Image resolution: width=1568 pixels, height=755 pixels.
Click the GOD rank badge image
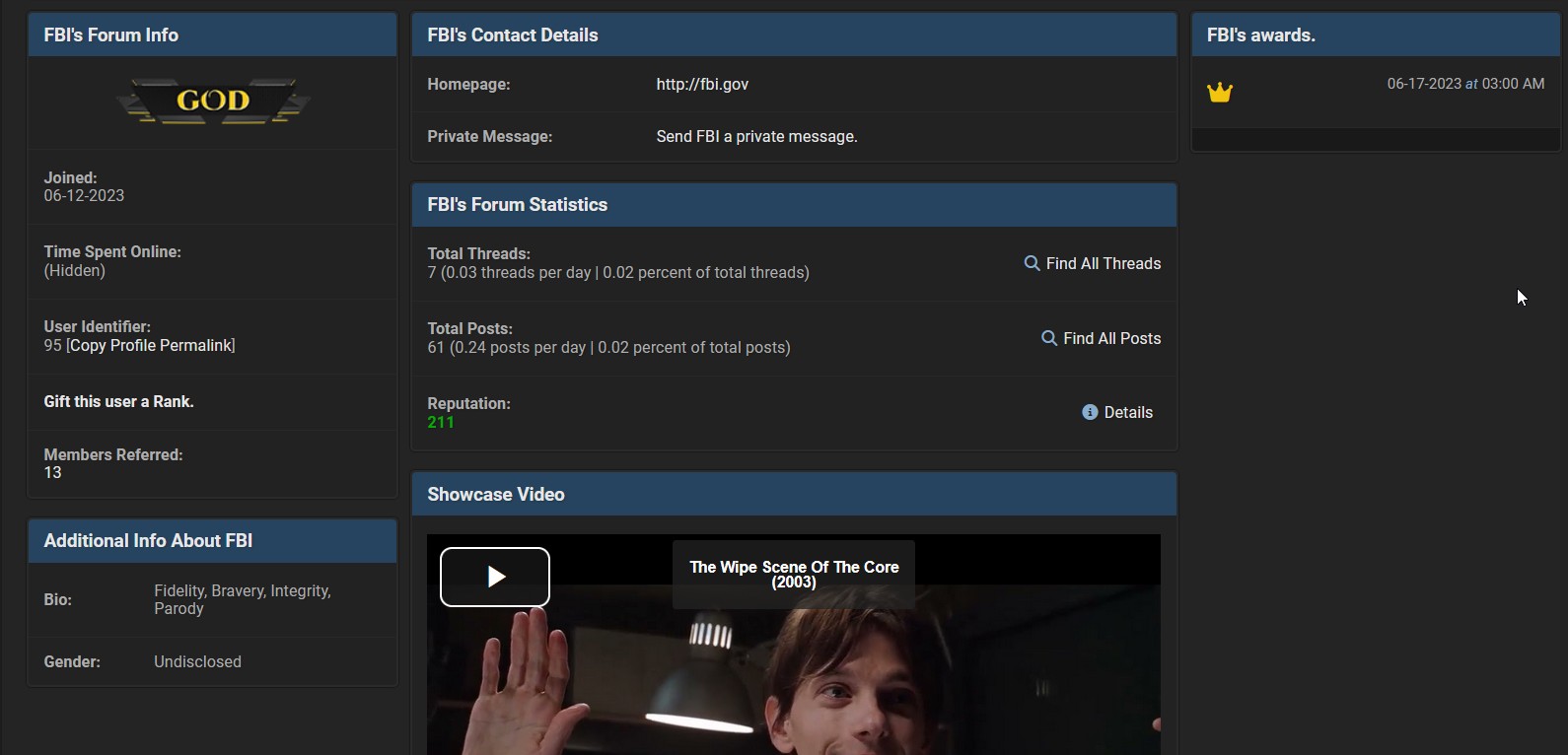point(213,101)
